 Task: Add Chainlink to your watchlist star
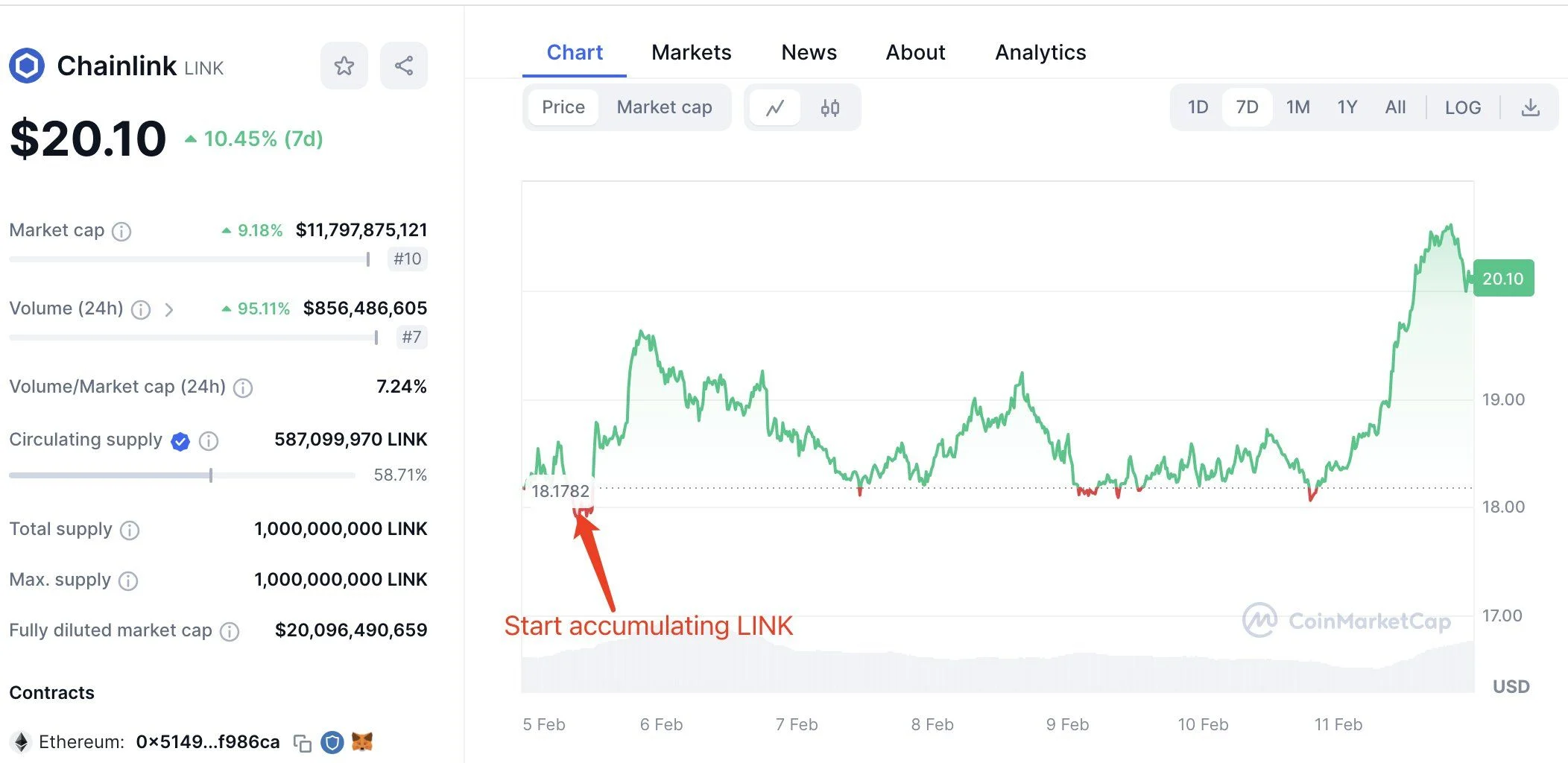click(x=344, y=66)
